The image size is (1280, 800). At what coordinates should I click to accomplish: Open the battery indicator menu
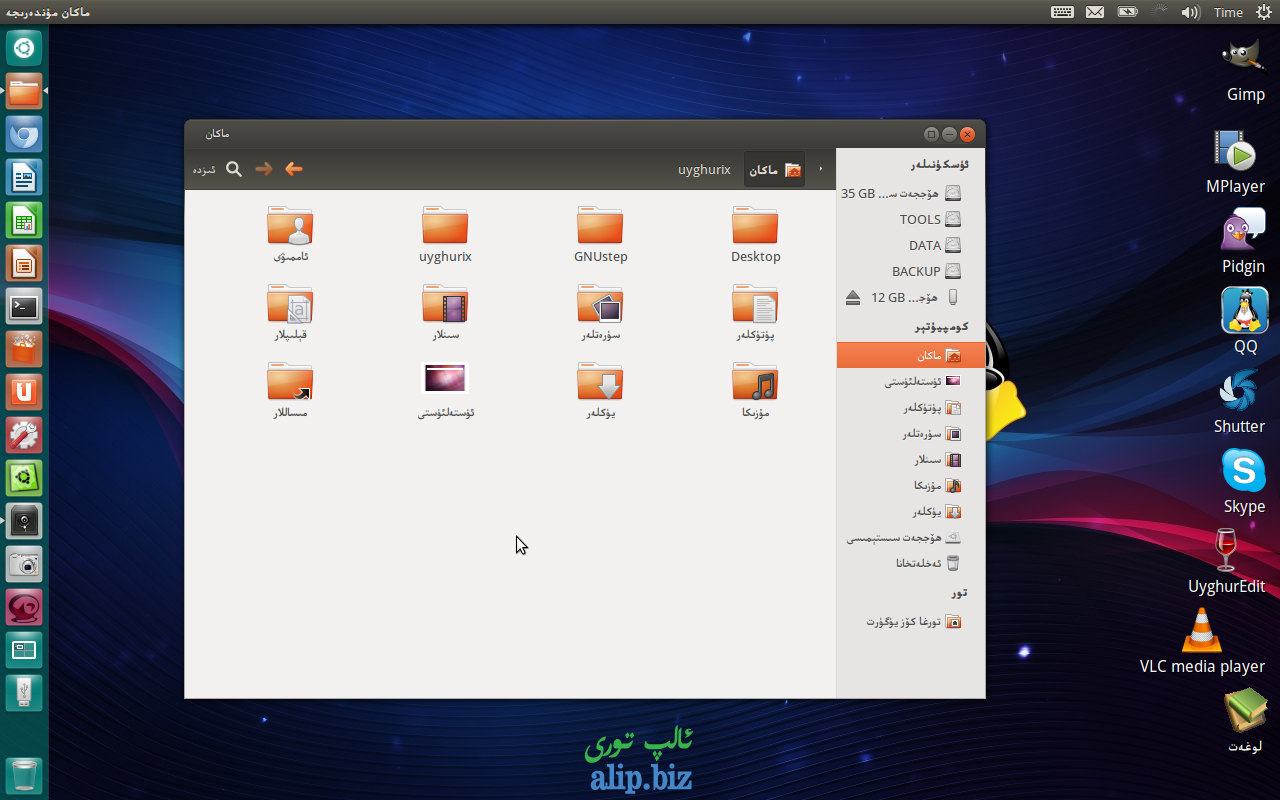coord(1128,12)
